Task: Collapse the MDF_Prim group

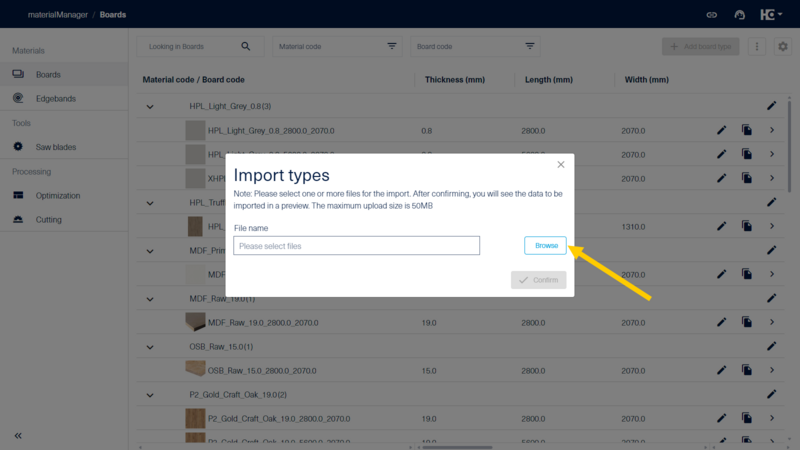Action: pyautogui.click(x=150, y=251)
